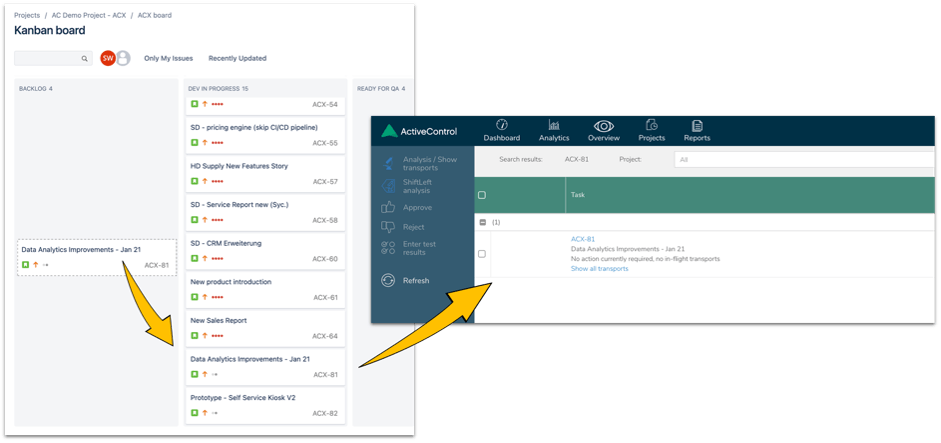Click the DEV IN PROGRESS 15 column header
Viewport: 941px width, 443px height.
[218, 89]
